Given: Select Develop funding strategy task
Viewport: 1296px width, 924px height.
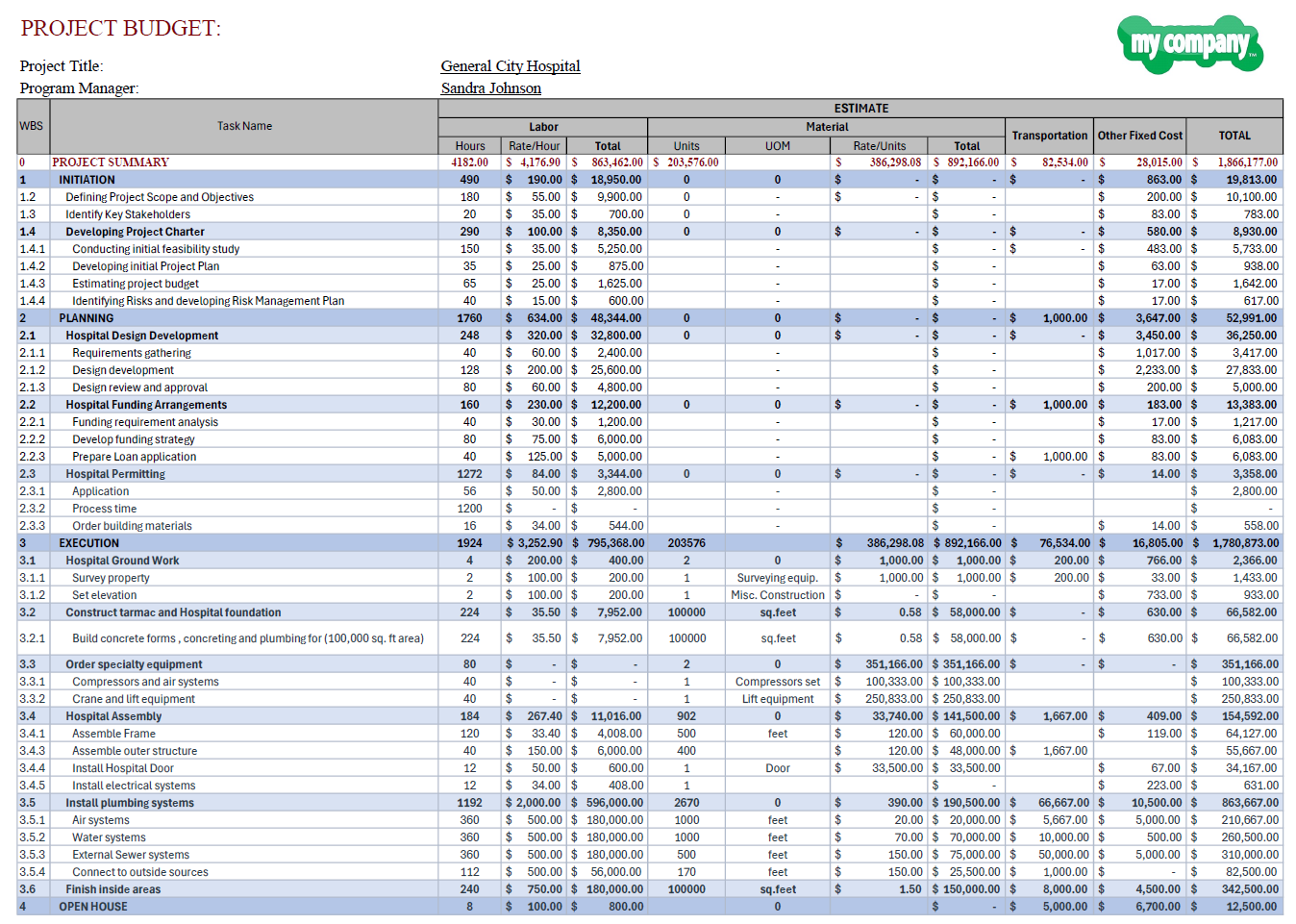Looking at the screenshot, I should (134, 439).
